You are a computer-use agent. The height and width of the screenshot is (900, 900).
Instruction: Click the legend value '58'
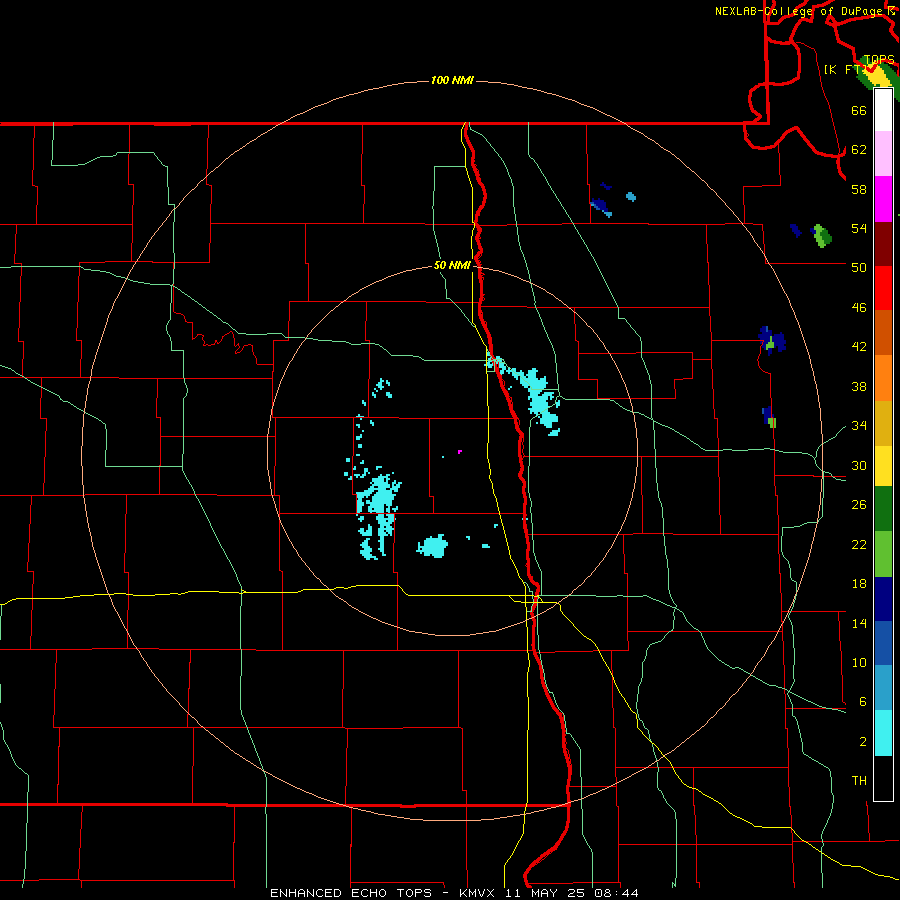pos(859,189)
